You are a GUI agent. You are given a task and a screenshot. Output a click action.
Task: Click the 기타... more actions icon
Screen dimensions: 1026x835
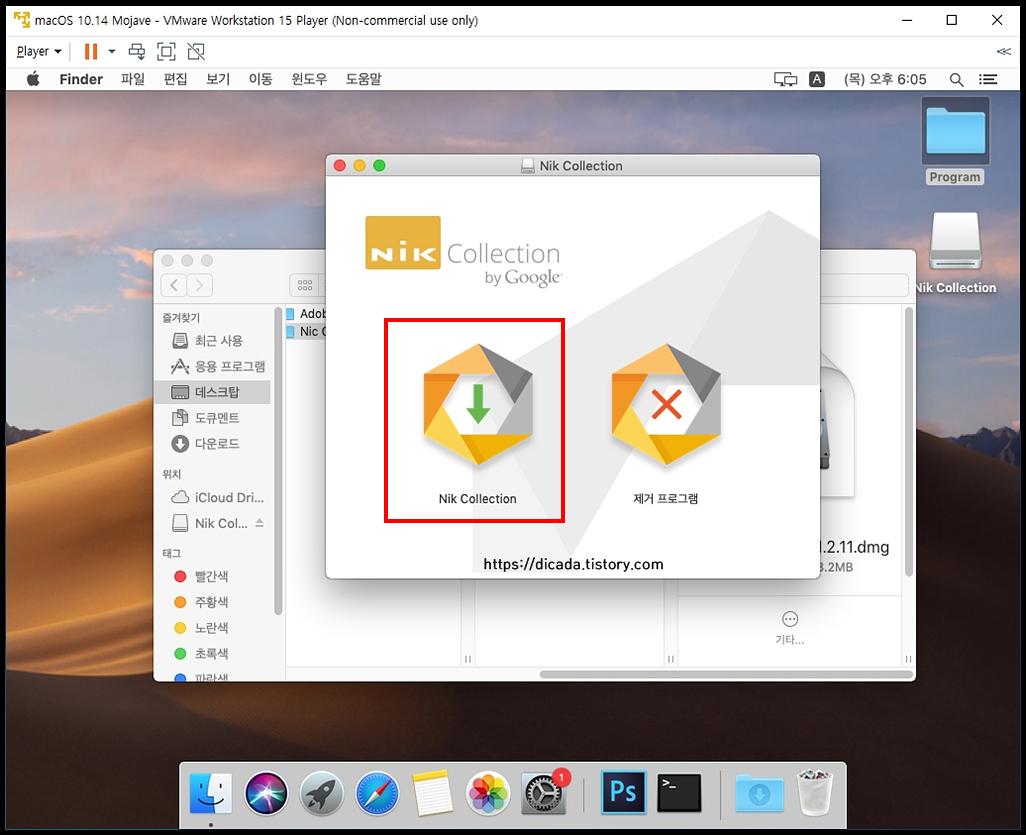click(790, 619)
